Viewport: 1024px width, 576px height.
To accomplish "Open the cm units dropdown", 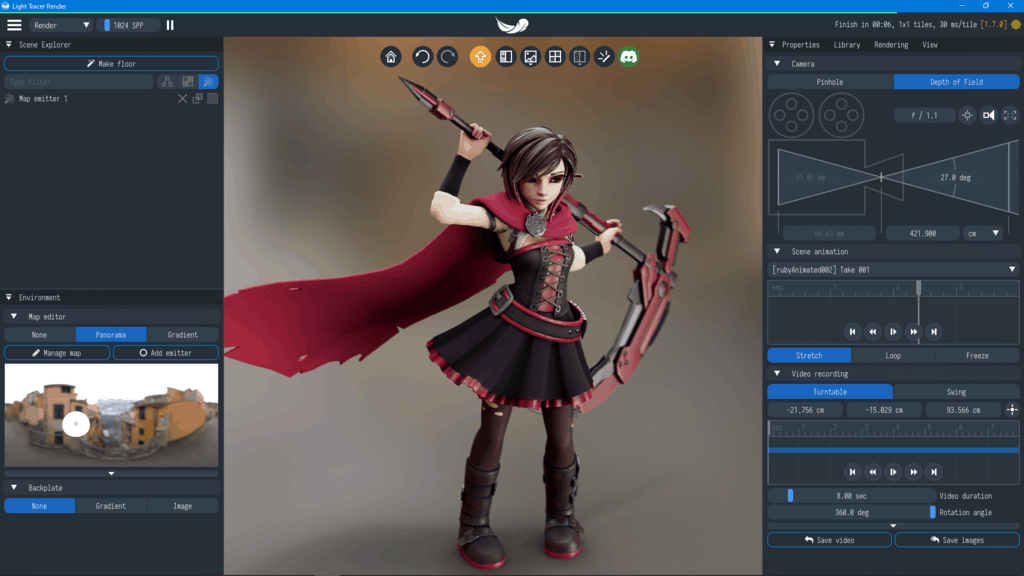I will (983, 233).
